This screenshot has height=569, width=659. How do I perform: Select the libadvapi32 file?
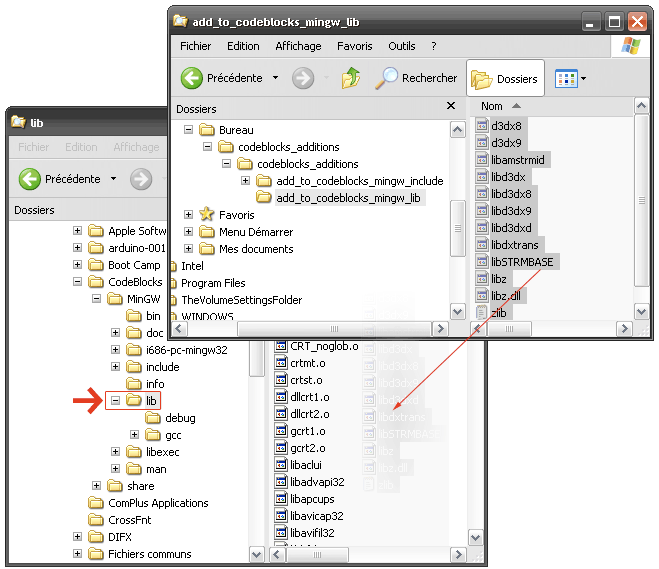(x=317, y=482)
